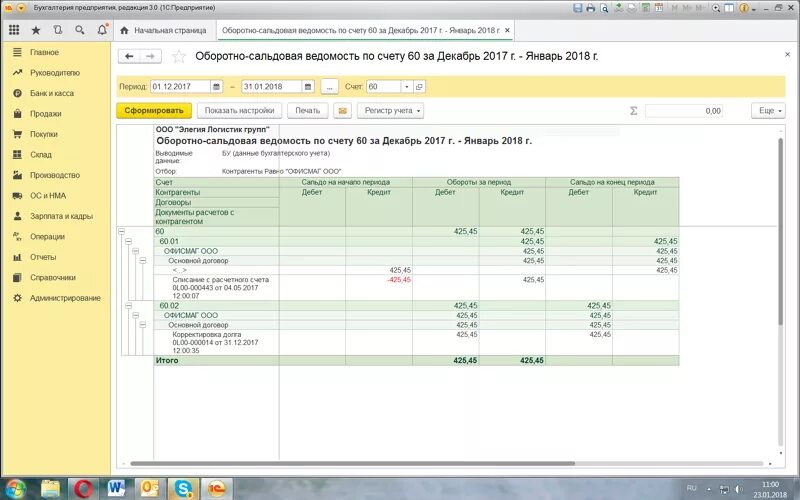Open Регистр учета dropdown

click(x=390, y=111)
